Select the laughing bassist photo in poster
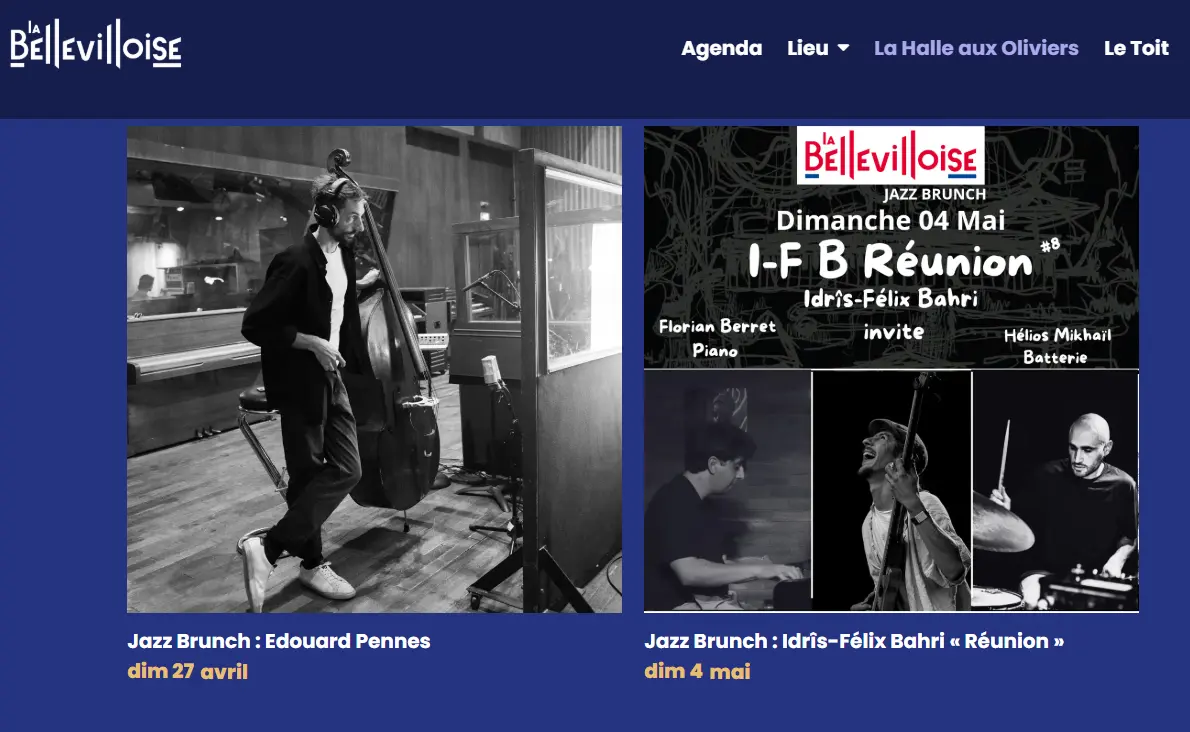1190x732 pixels. (892, 490)
